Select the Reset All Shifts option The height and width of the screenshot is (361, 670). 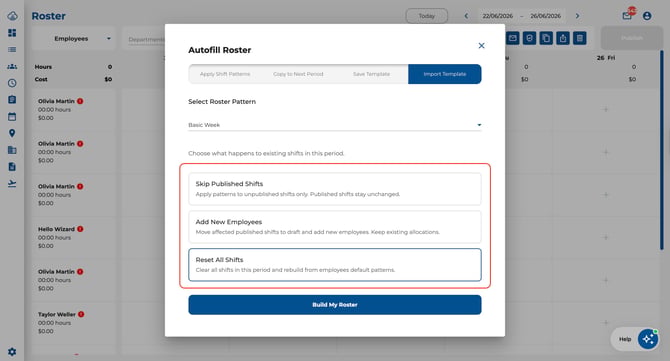tap(335, 265)
